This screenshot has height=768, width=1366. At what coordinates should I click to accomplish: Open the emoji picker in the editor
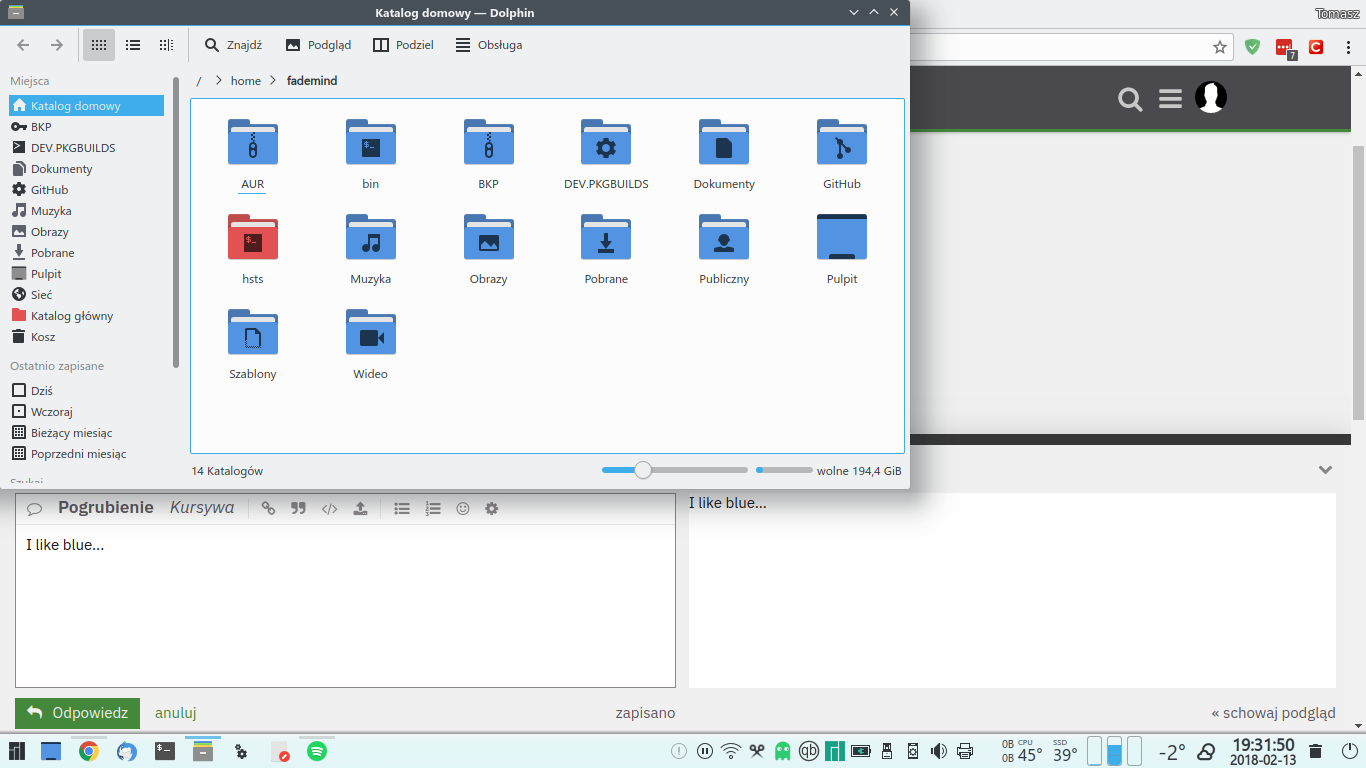coord(462,509)
